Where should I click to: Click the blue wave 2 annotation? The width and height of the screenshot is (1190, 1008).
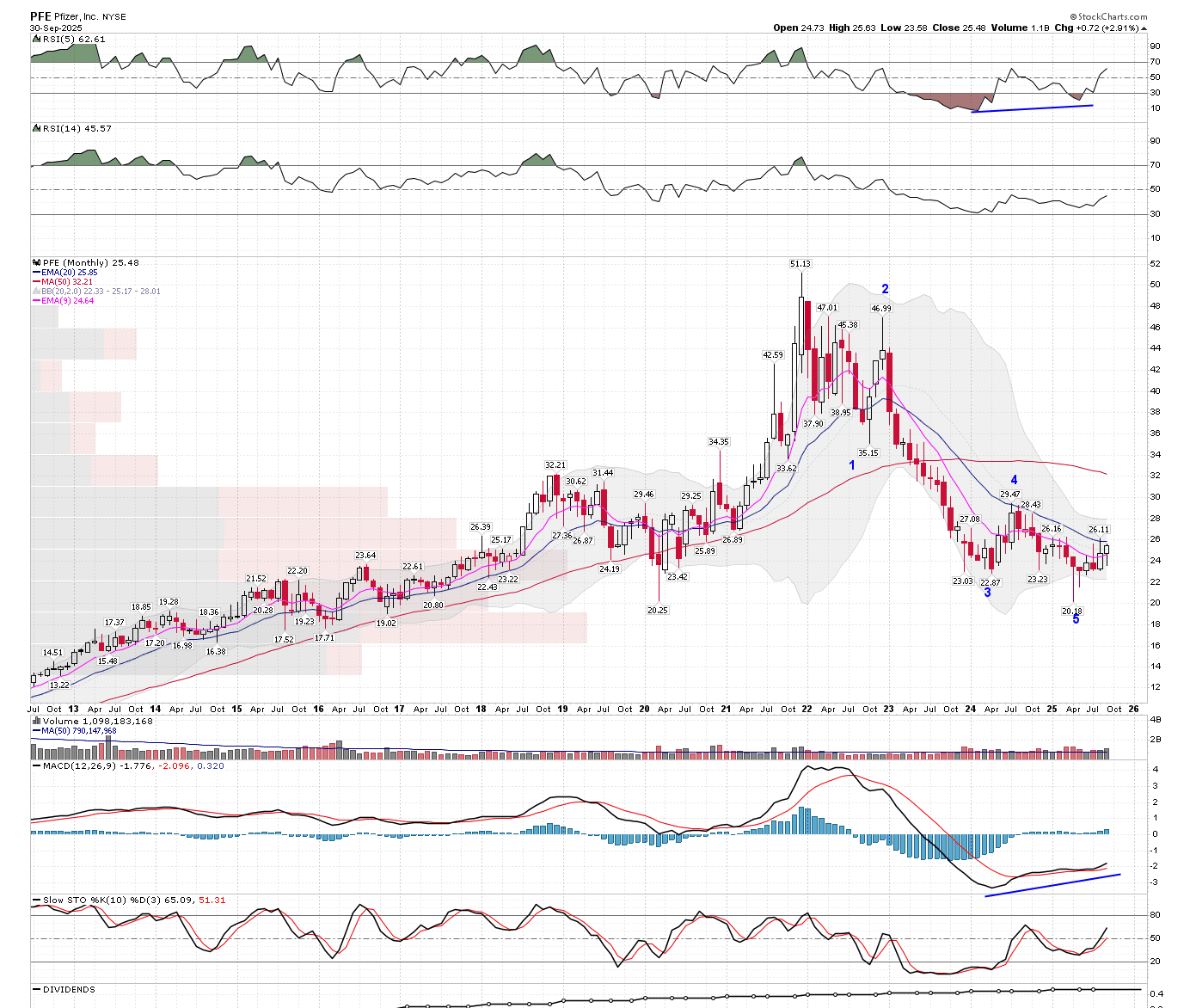885,290
